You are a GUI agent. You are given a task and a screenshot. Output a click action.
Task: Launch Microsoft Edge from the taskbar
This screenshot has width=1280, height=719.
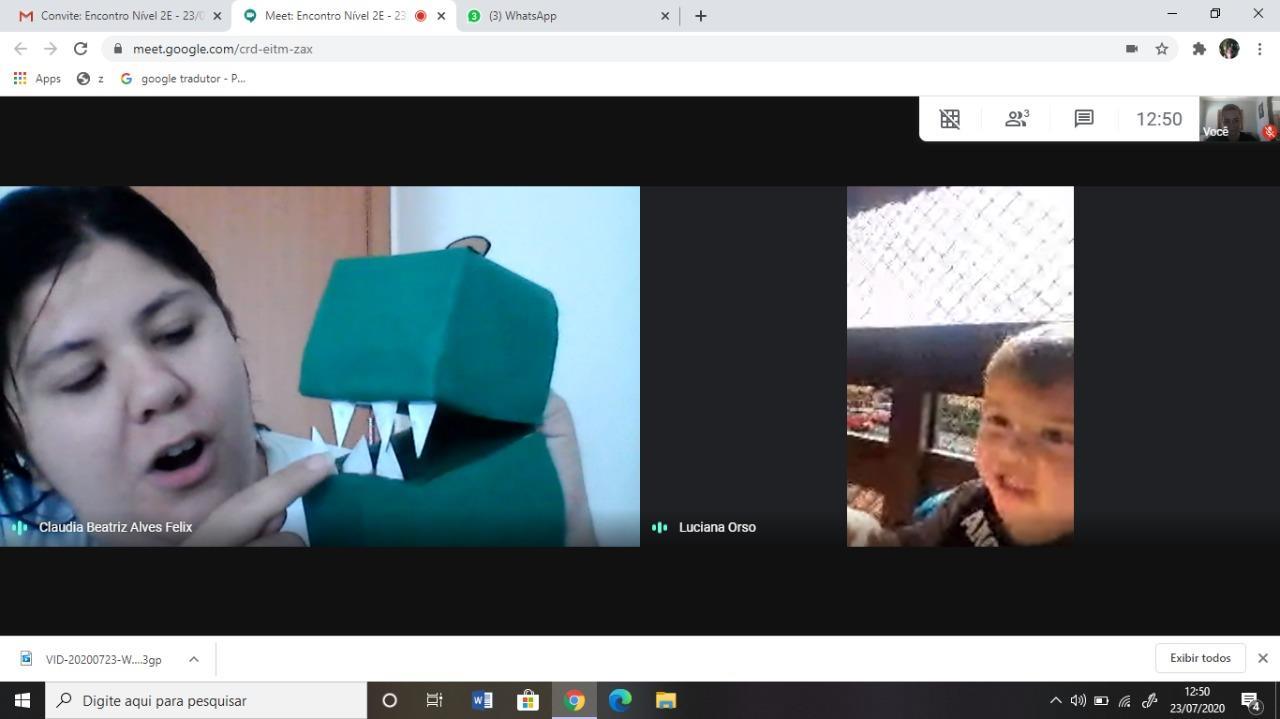(x=620, y=700)
